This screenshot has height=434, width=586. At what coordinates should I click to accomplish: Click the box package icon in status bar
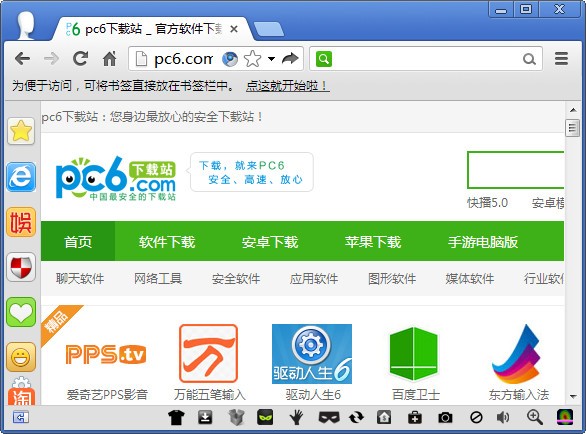[236, 417]
